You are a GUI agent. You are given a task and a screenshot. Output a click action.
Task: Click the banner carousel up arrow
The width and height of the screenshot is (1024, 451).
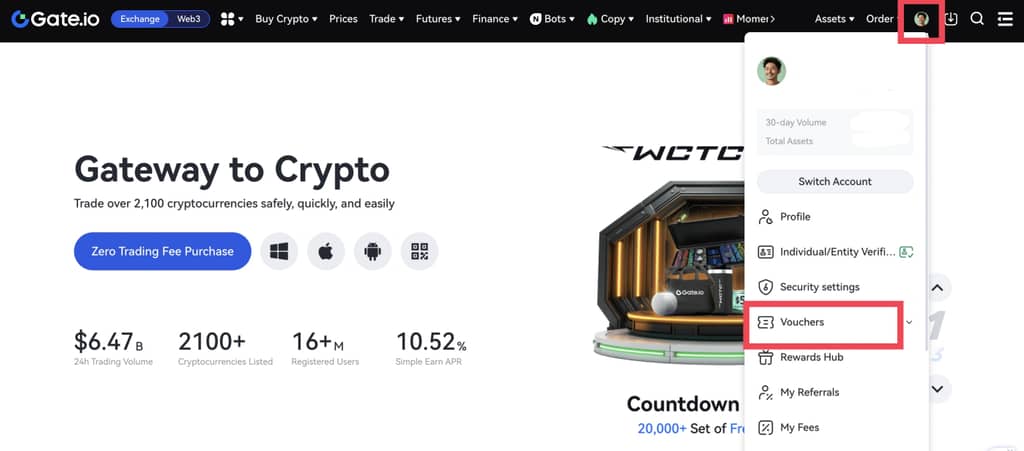tap(938, 287)
